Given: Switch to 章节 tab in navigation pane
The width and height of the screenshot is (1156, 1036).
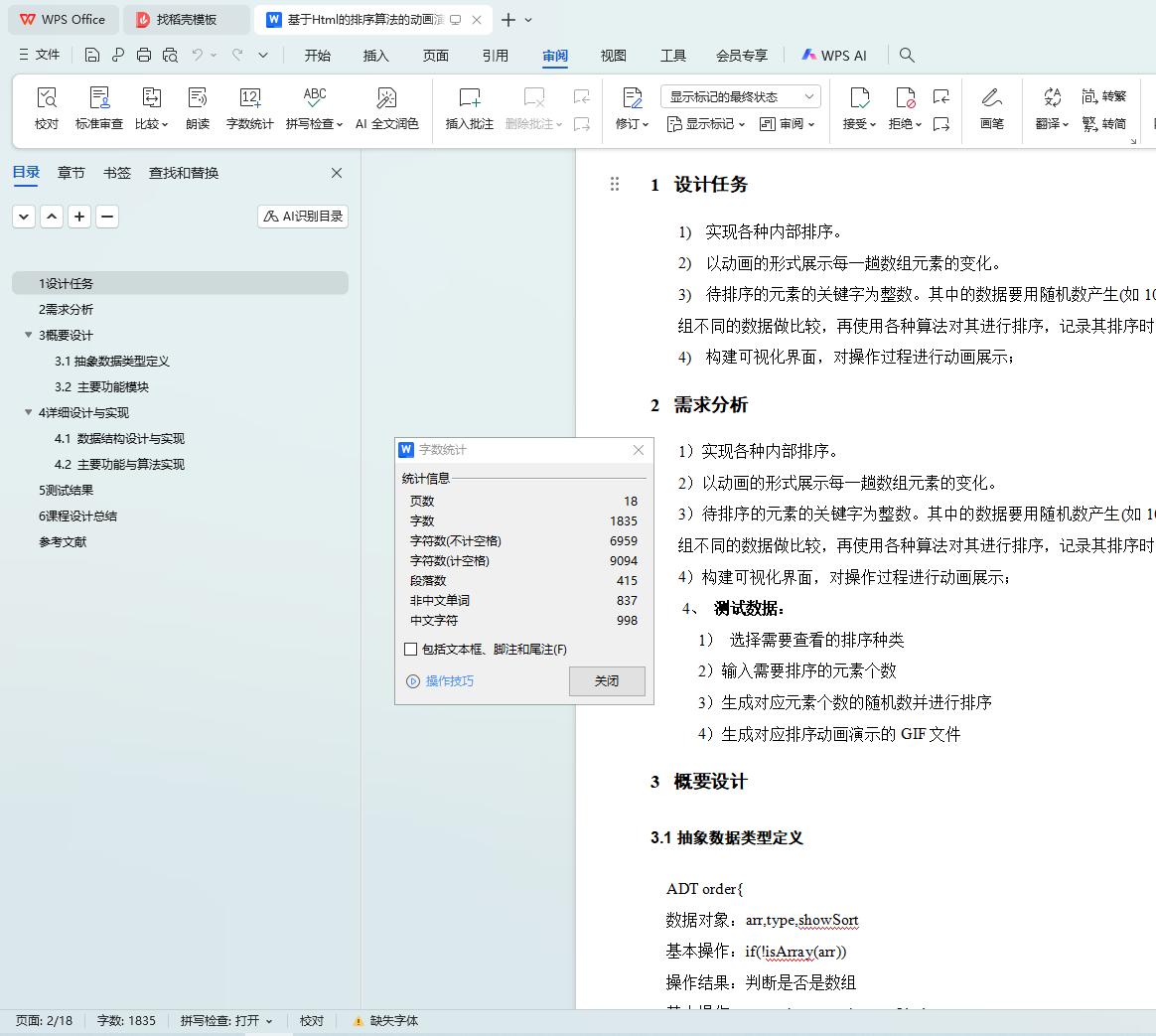Looking at the screenshot, I should pos(71,173).
